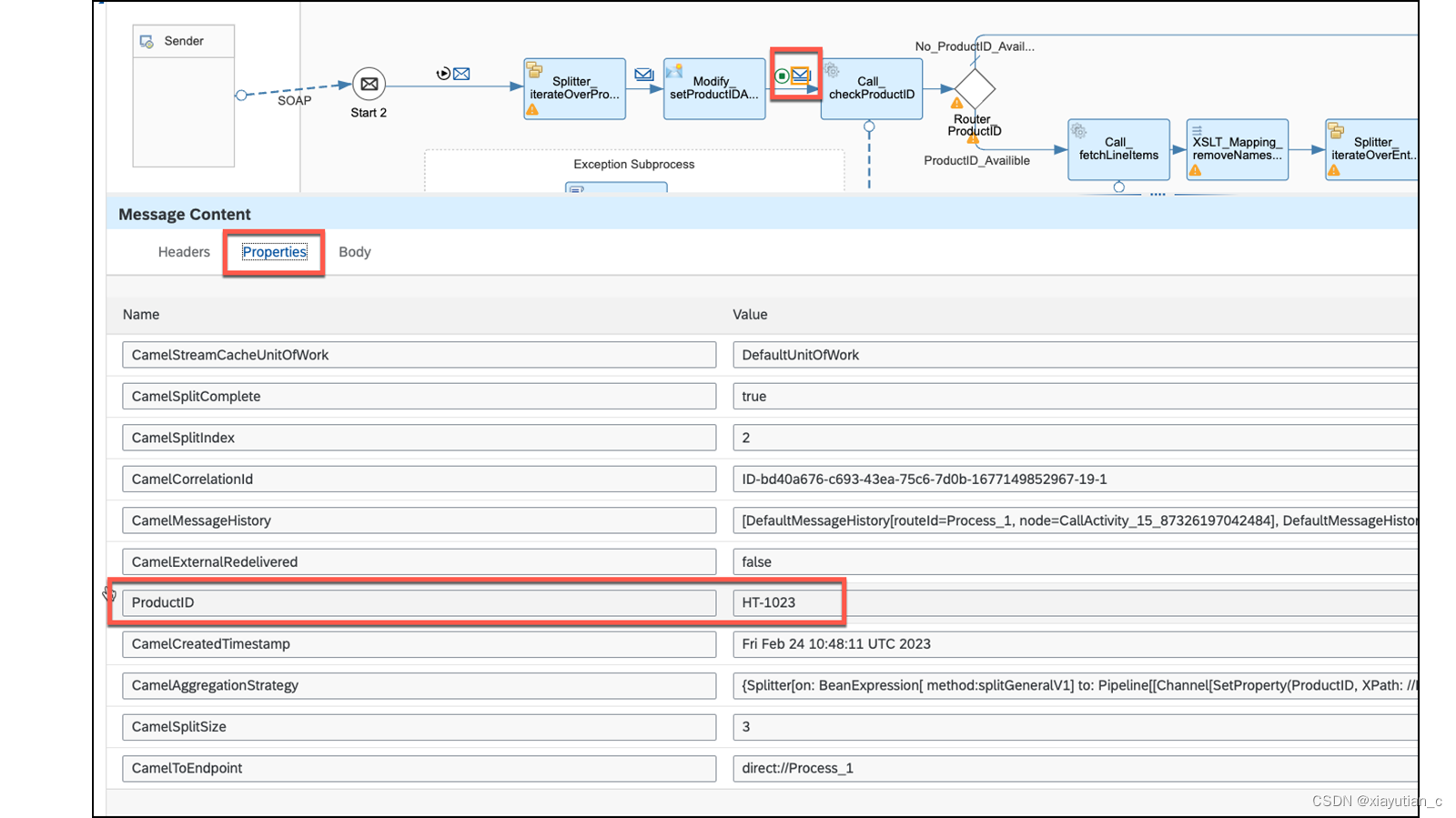Click the direct://Process_1 value field
The width and height of the screenshot is (1456, 818).
(1075, 768)
